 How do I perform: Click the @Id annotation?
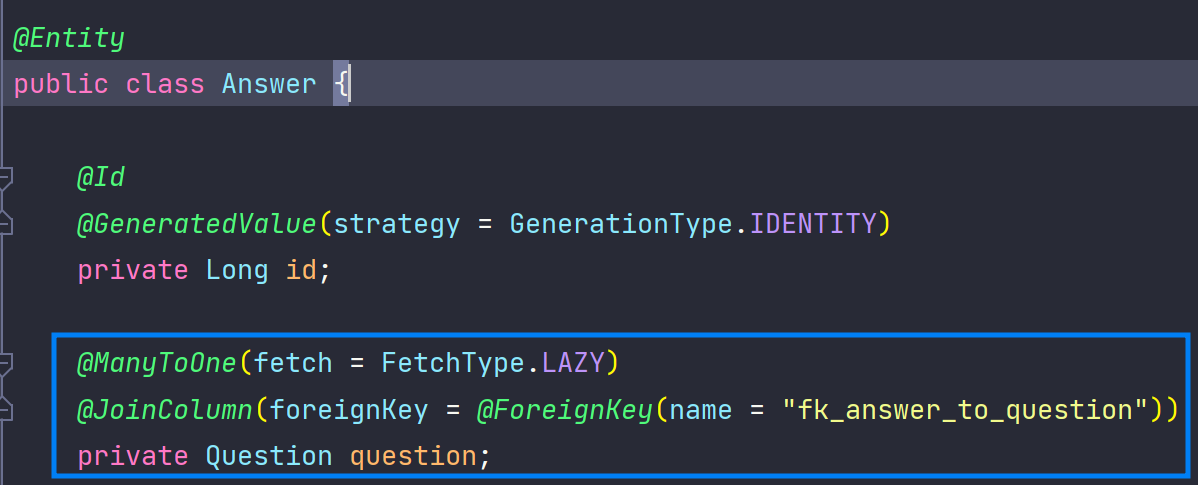(x=101, y=178)
